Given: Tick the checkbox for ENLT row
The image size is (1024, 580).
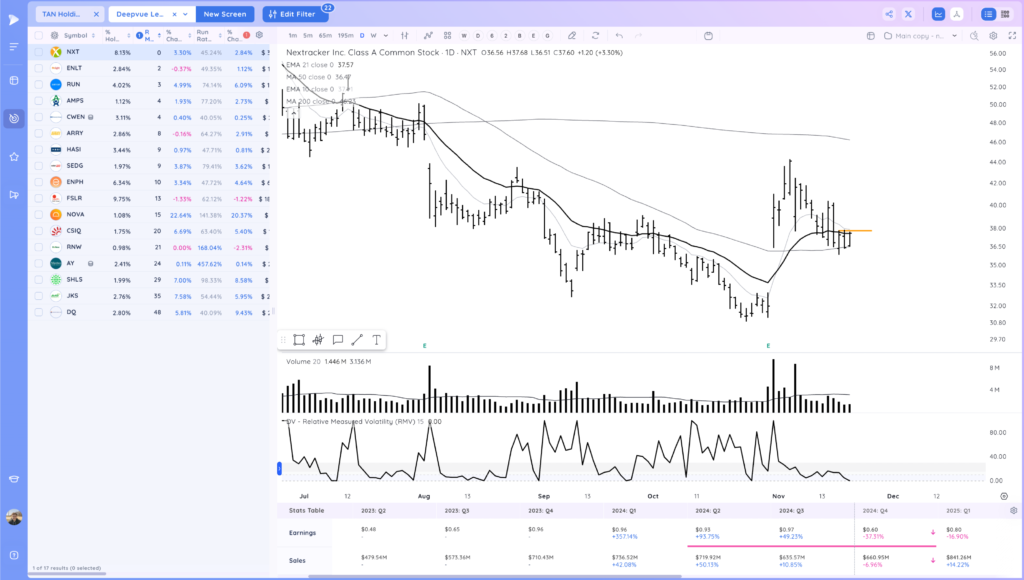Looking at the screenshot, I should pyautogui.click(x=39, y=68).
